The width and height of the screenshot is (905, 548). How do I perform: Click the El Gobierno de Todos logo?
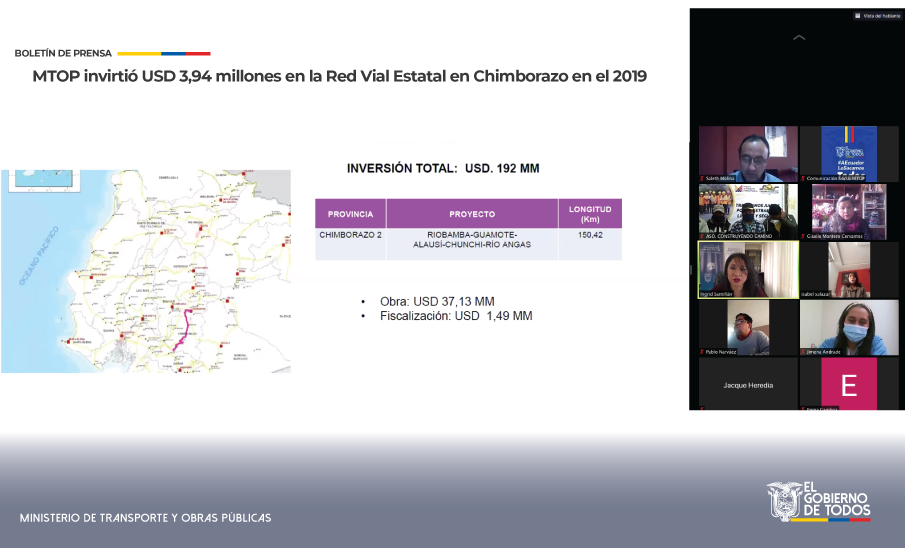coord(819,500)
